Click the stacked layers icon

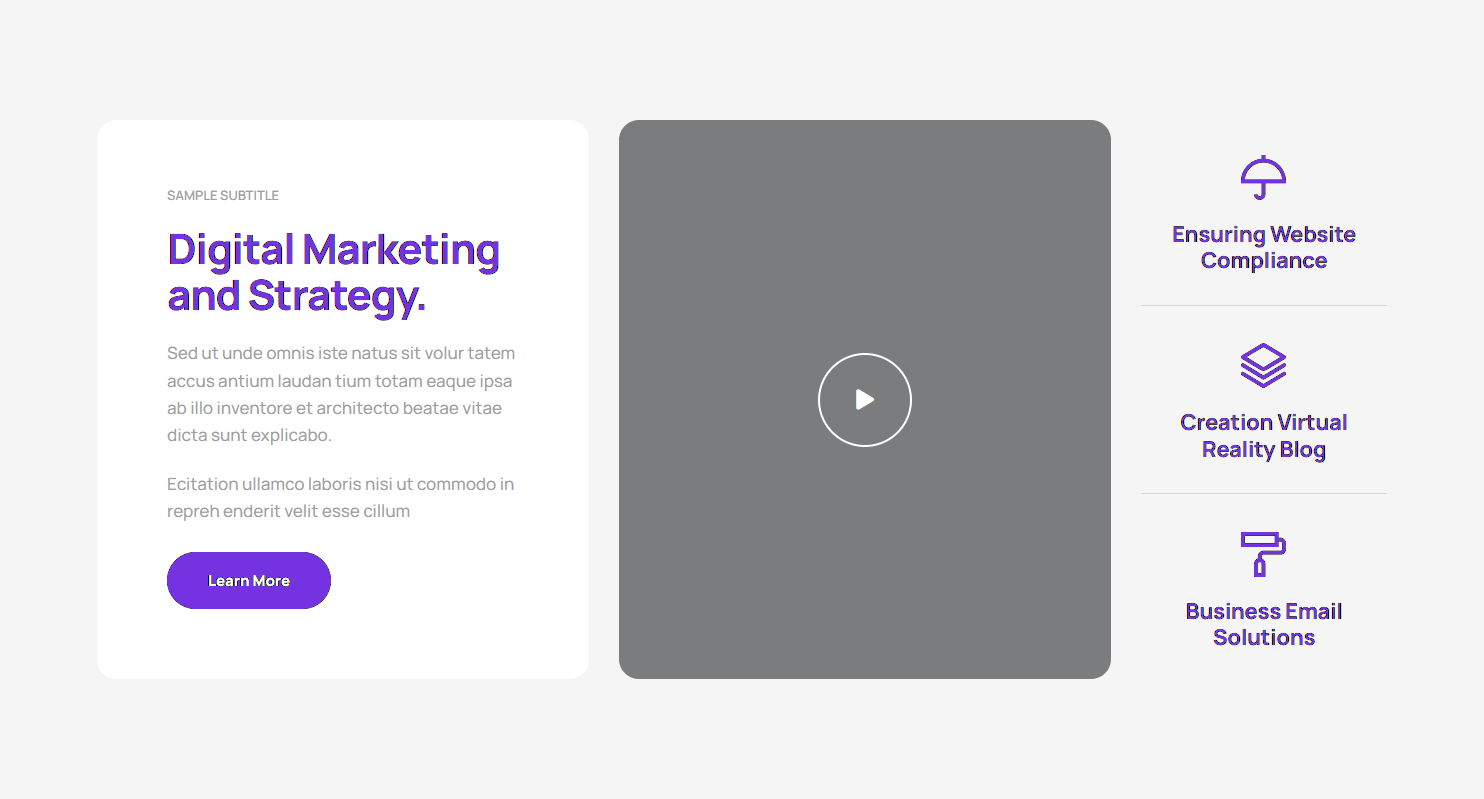[x=1263, y=365]
